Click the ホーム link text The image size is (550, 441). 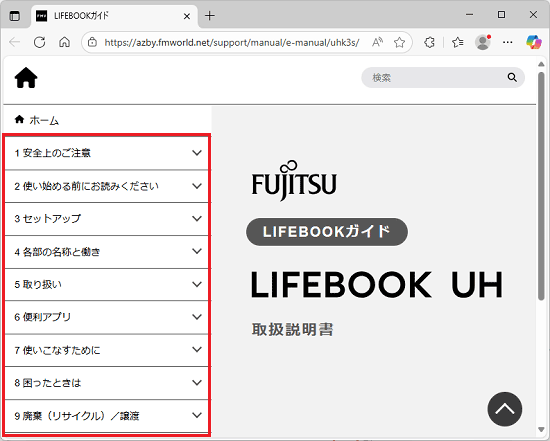coord(44,120)
